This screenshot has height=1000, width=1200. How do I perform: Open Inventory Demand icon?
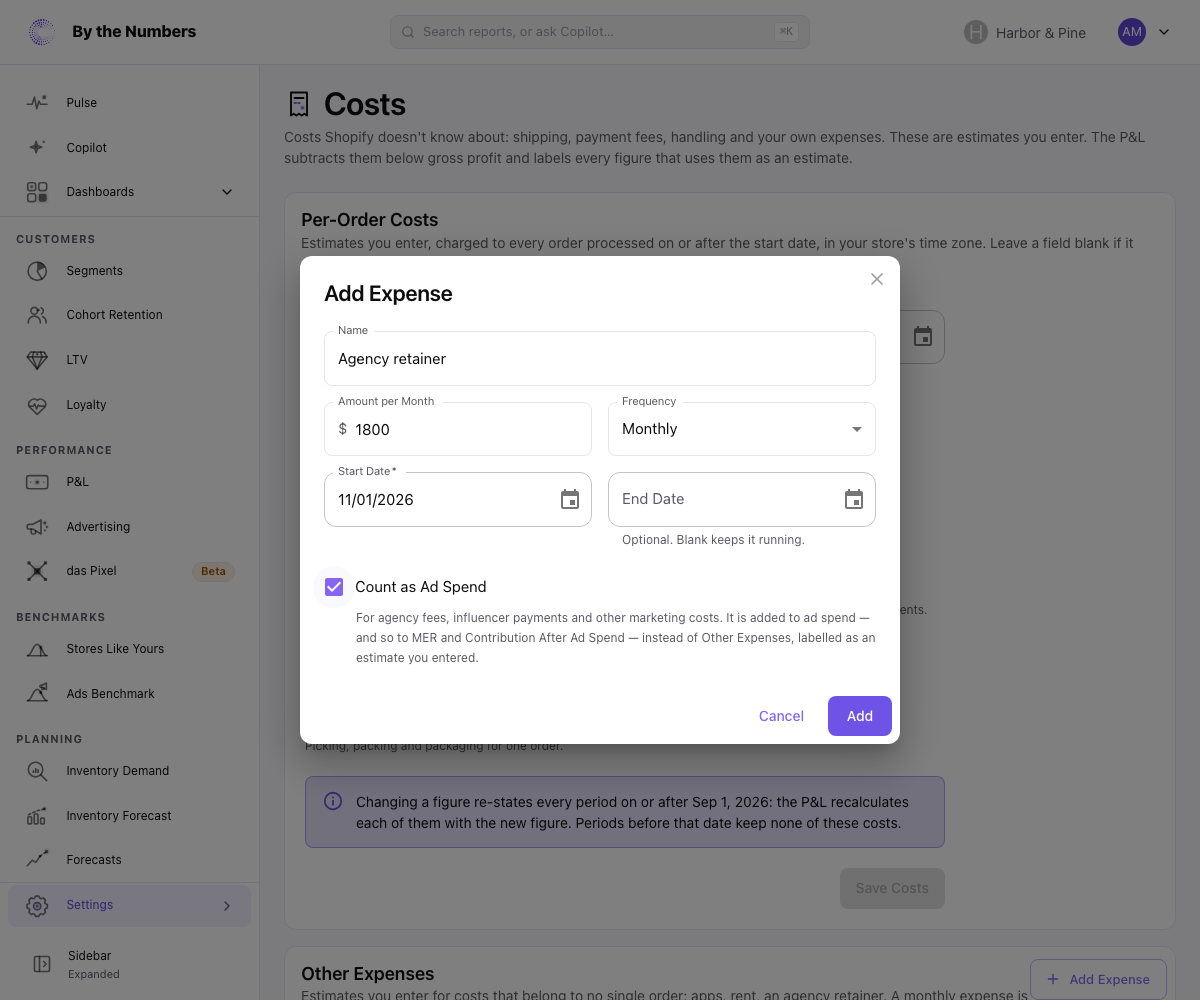click(37, 771)
